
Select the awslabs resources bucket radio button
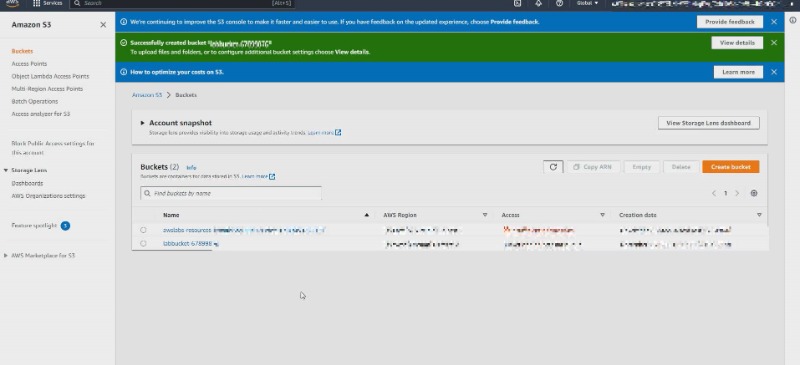143,230
